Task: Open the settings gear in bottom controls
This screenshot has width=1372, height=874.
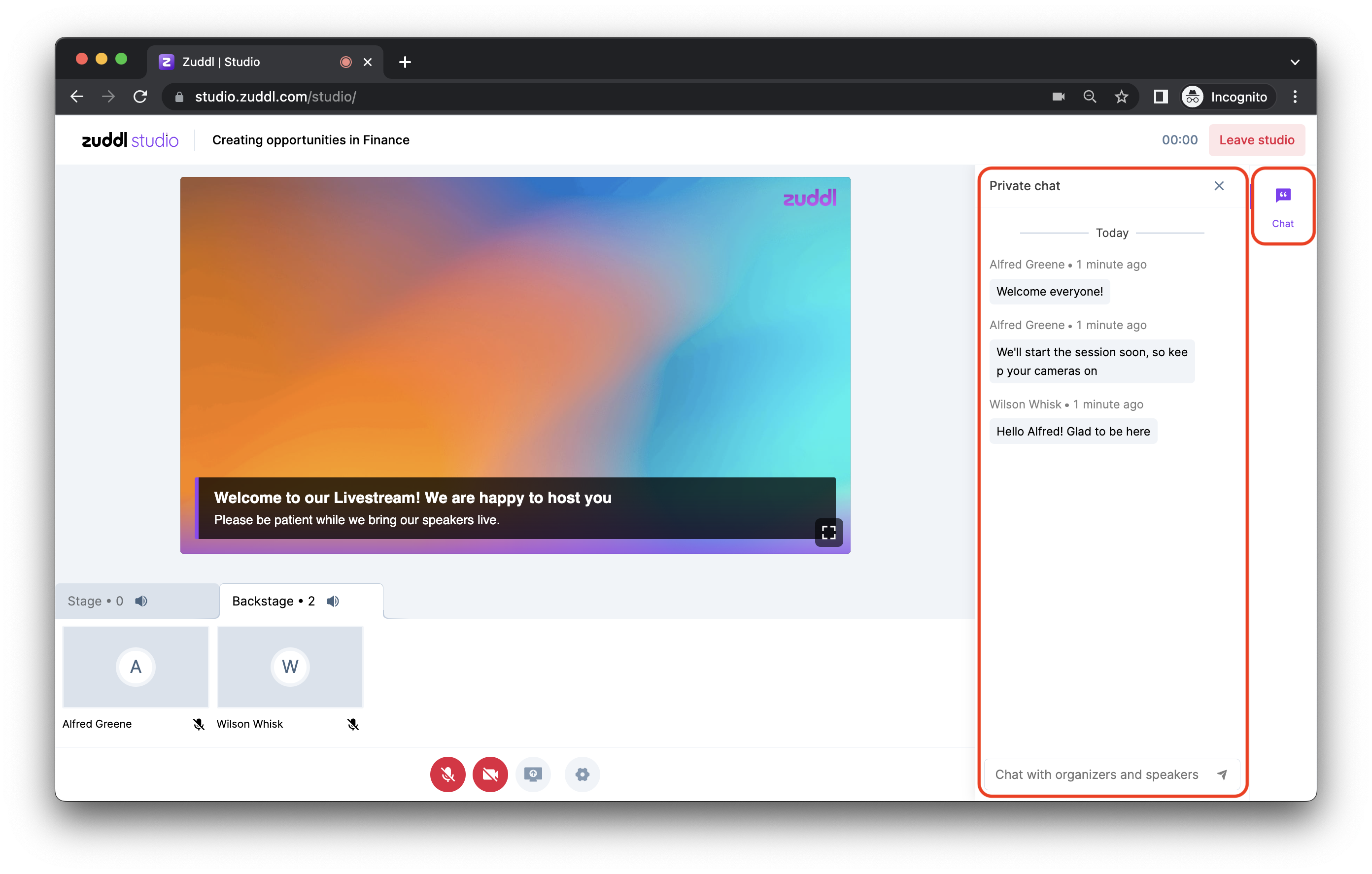Action: [x=582, y=773]
